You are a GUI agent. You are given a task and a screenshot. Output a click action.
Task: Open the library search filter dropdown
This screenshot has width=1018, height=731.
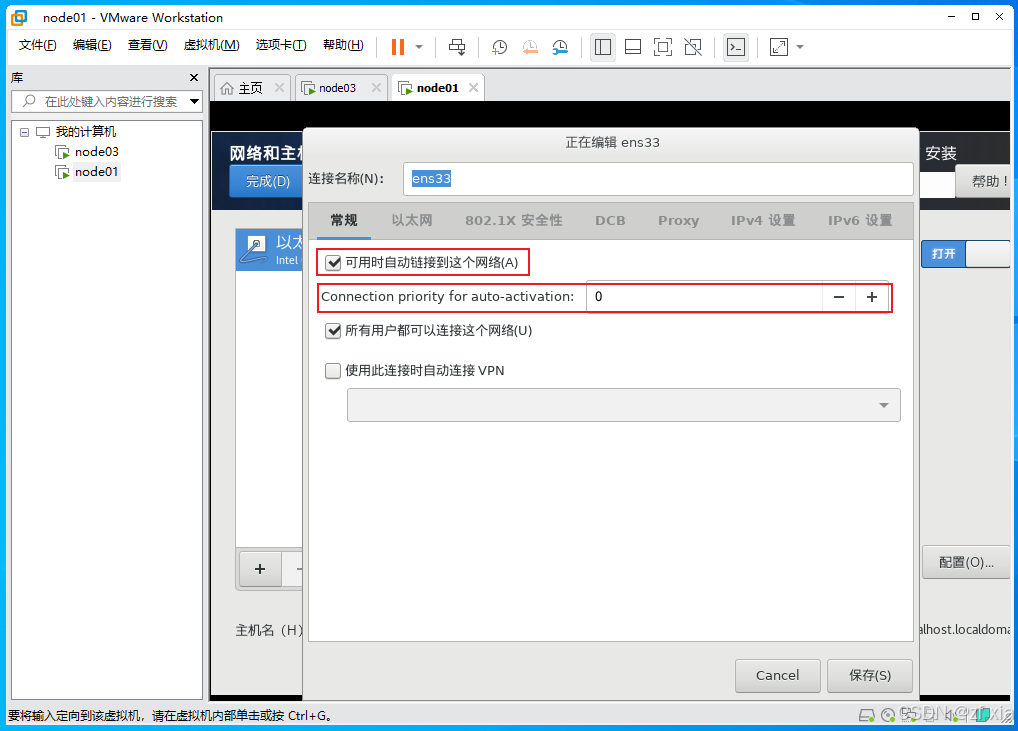194,101
